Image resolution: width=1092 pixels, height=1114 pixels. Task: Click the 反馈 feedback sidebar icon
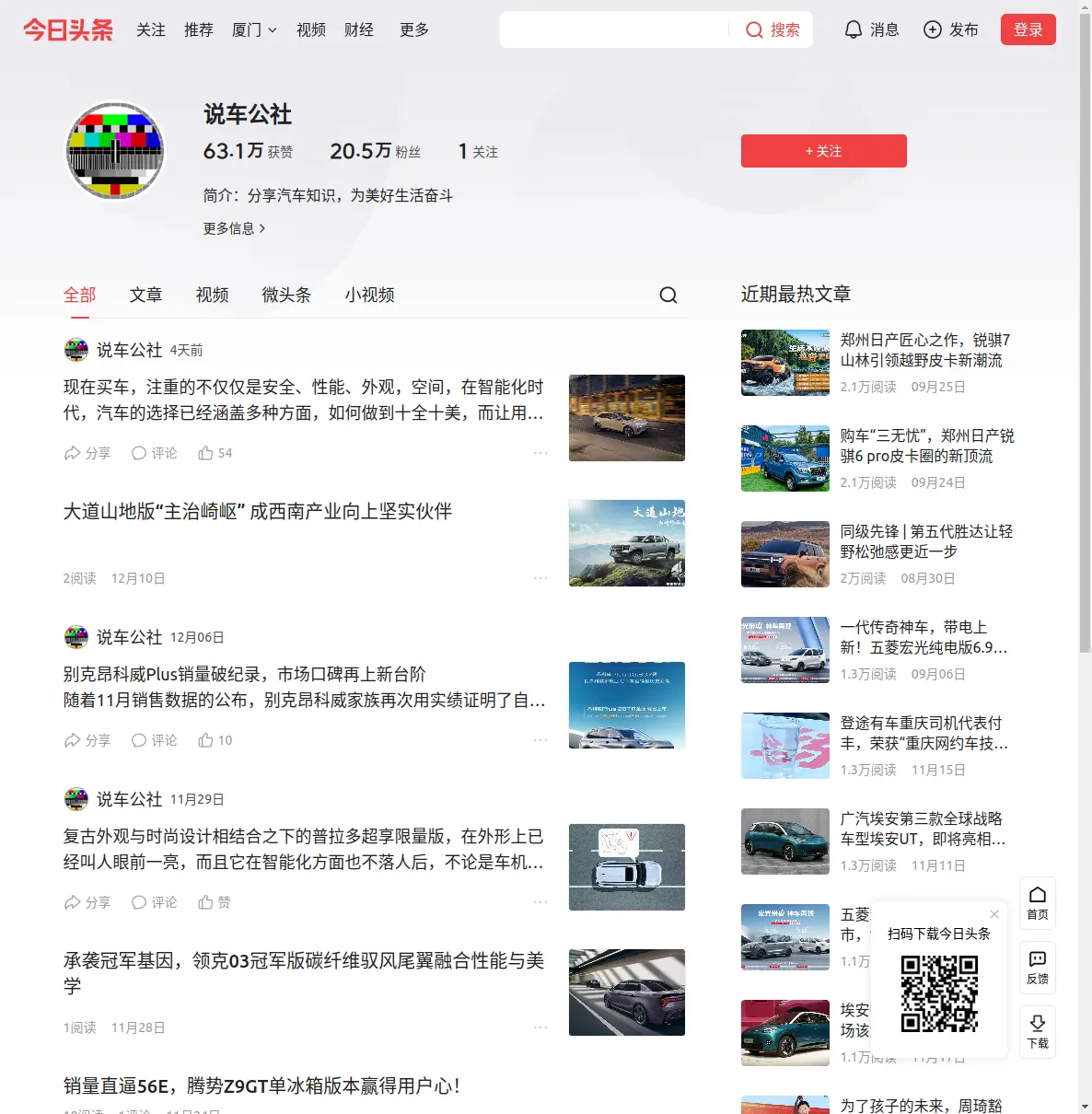(x=1038, y=968)
